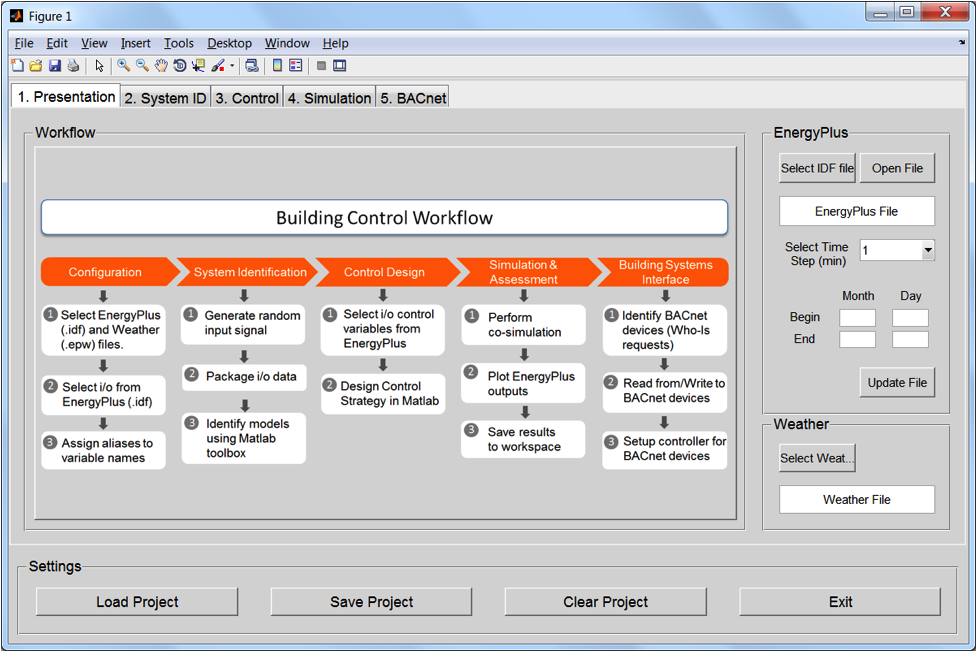Open the Insert menu
This screenshot has height=652, width=977.
click(x=135, y=43)
